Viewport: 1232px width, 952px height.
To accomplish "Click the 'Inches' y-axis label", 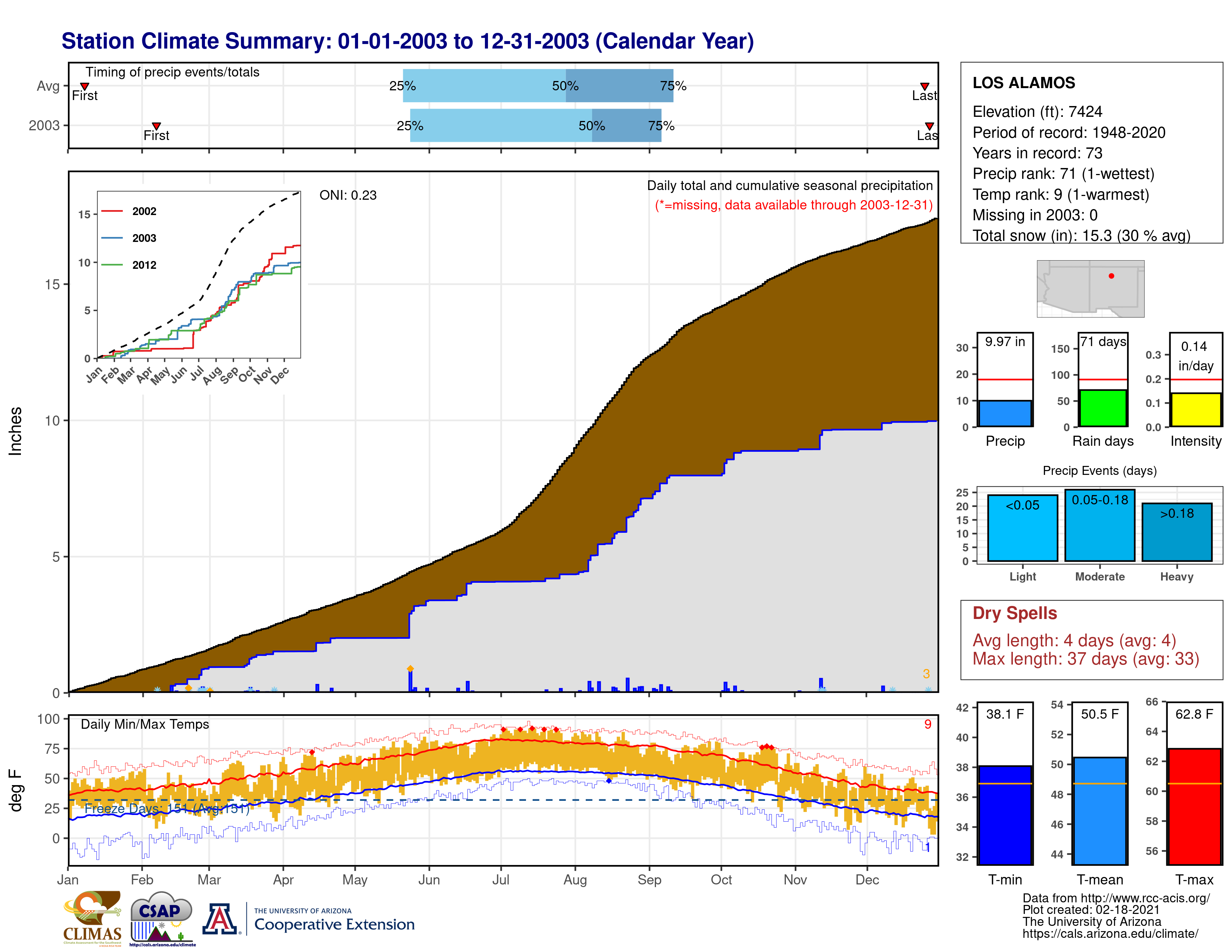I will click(x=15, y=431).
